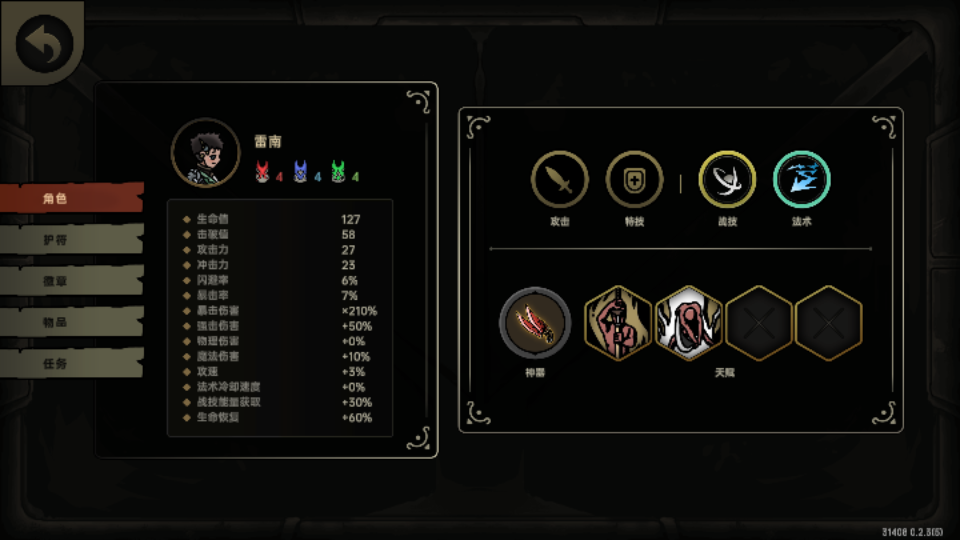Screen dimensions: 960x540
Task: Open the 战技 combat skill icon
Action: [x=727, y=180]
